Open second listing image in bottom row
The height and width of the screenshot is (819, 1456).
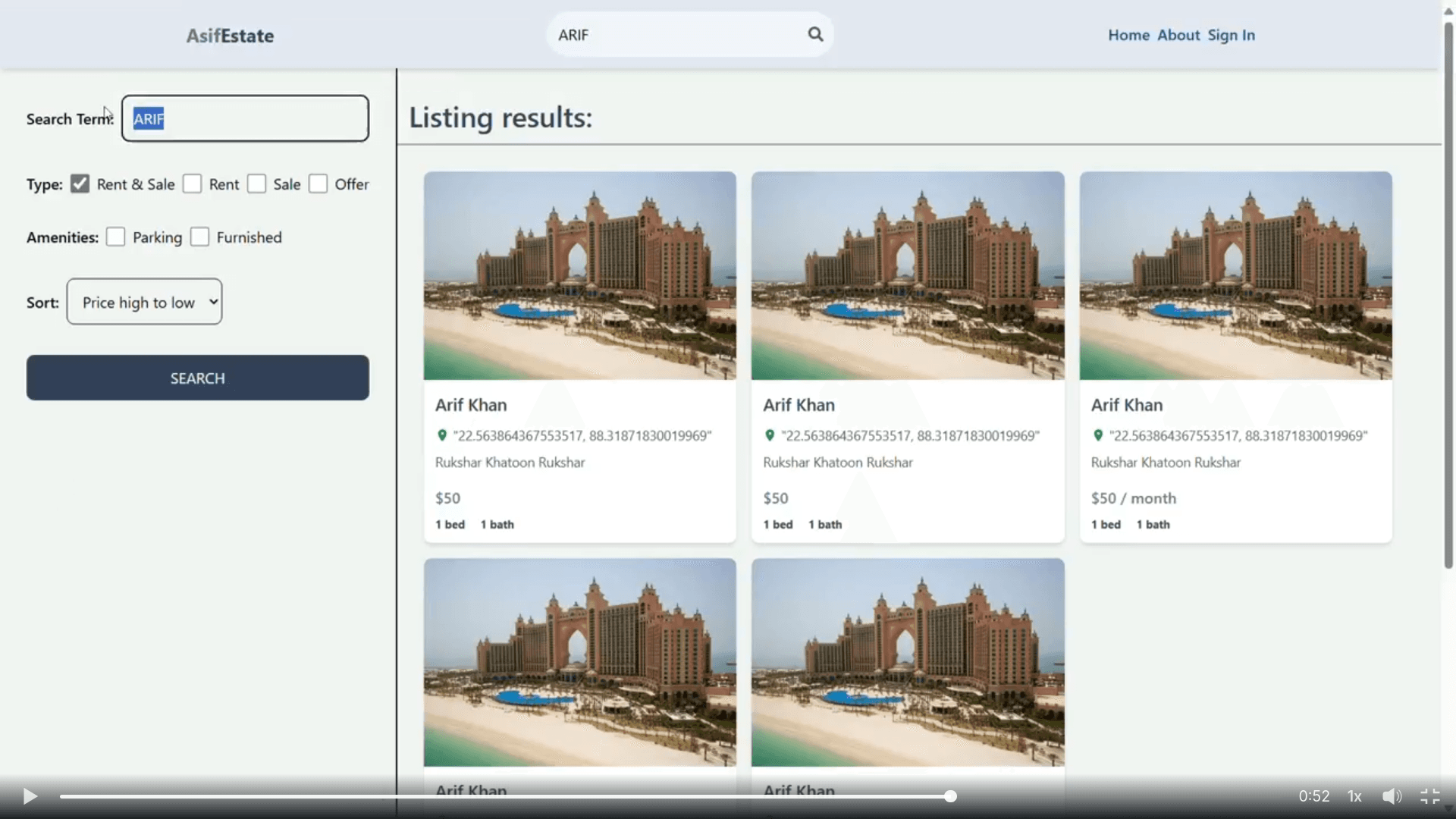click(908, 663)
